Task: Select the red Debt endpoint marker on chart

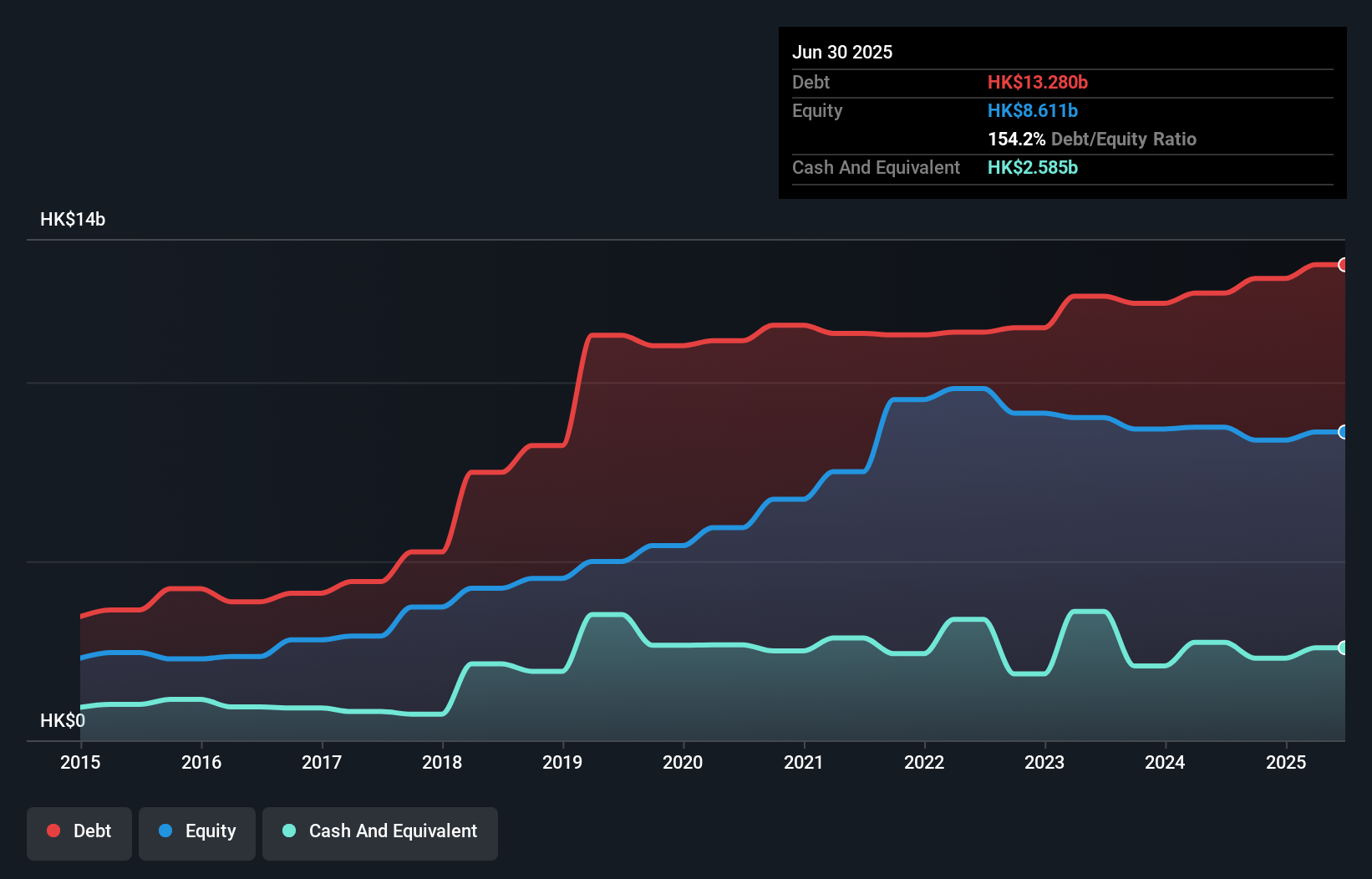Action: tap(1343, 265)
